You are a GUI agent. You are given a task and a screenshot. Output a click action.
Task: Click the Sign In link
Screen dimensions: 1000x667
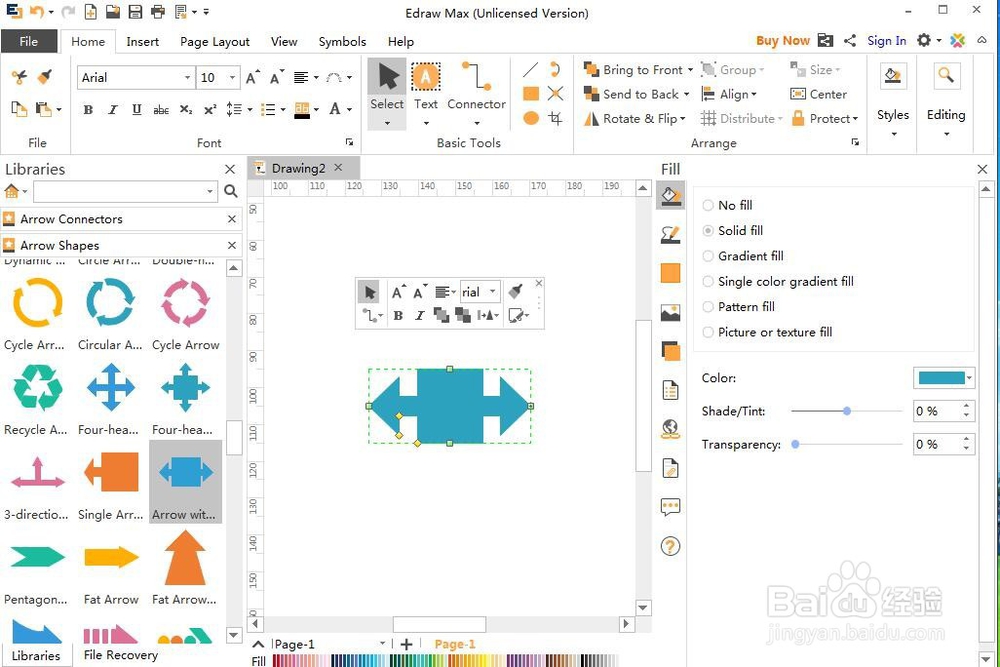[x=886, y=41]
